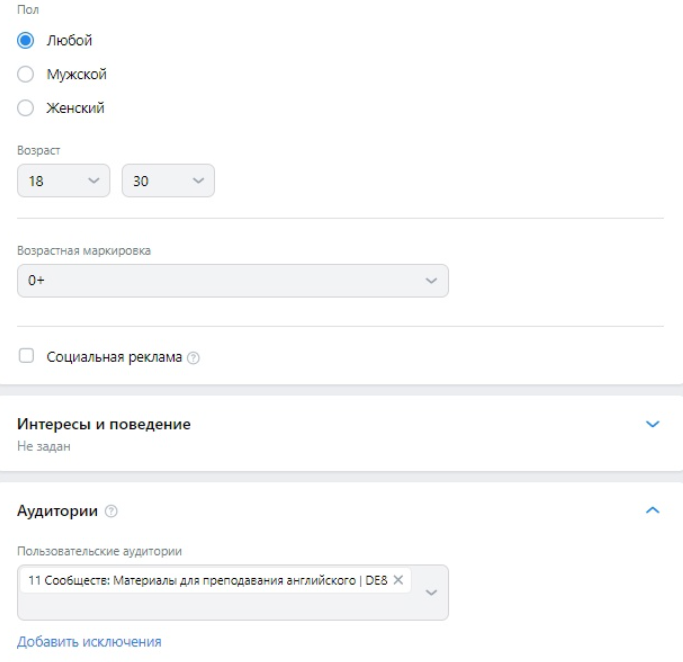Click the question mark icon beside Аудитории
The height and width of the screenshot is (662, 683).
[111, 511]
